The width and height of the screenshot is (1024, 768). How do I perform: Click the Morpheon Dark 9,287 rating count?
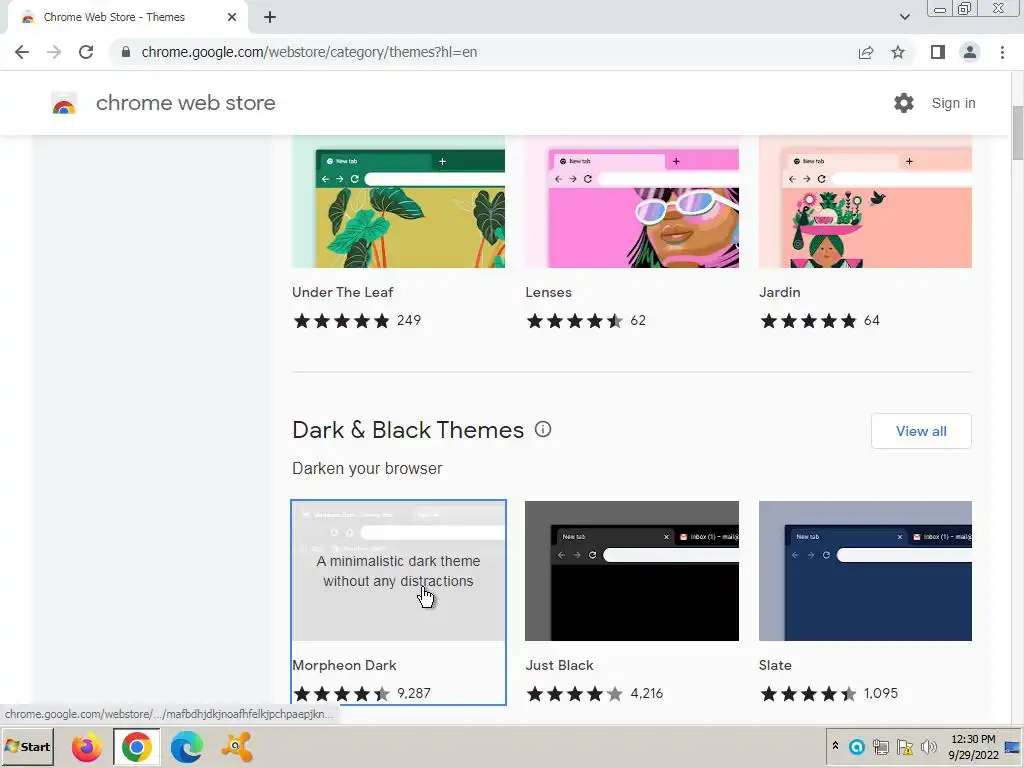(414, 694)
